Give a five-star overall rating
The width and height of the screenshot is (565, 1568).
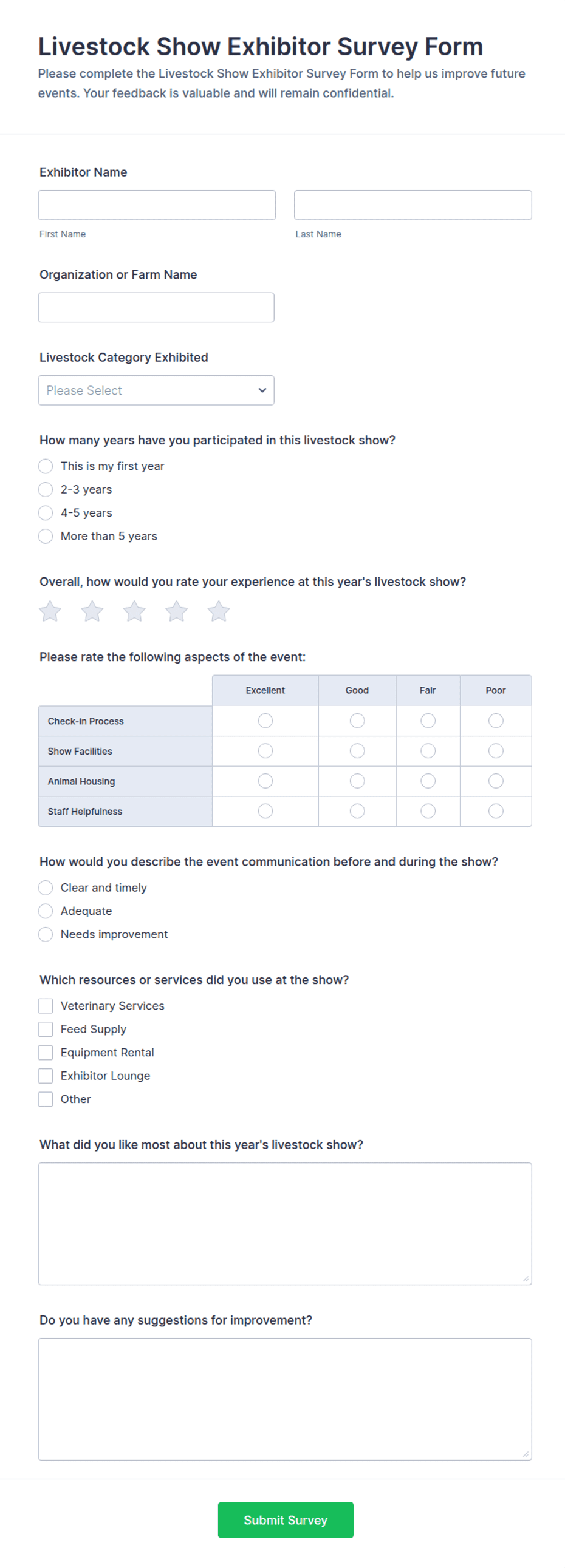218,611
